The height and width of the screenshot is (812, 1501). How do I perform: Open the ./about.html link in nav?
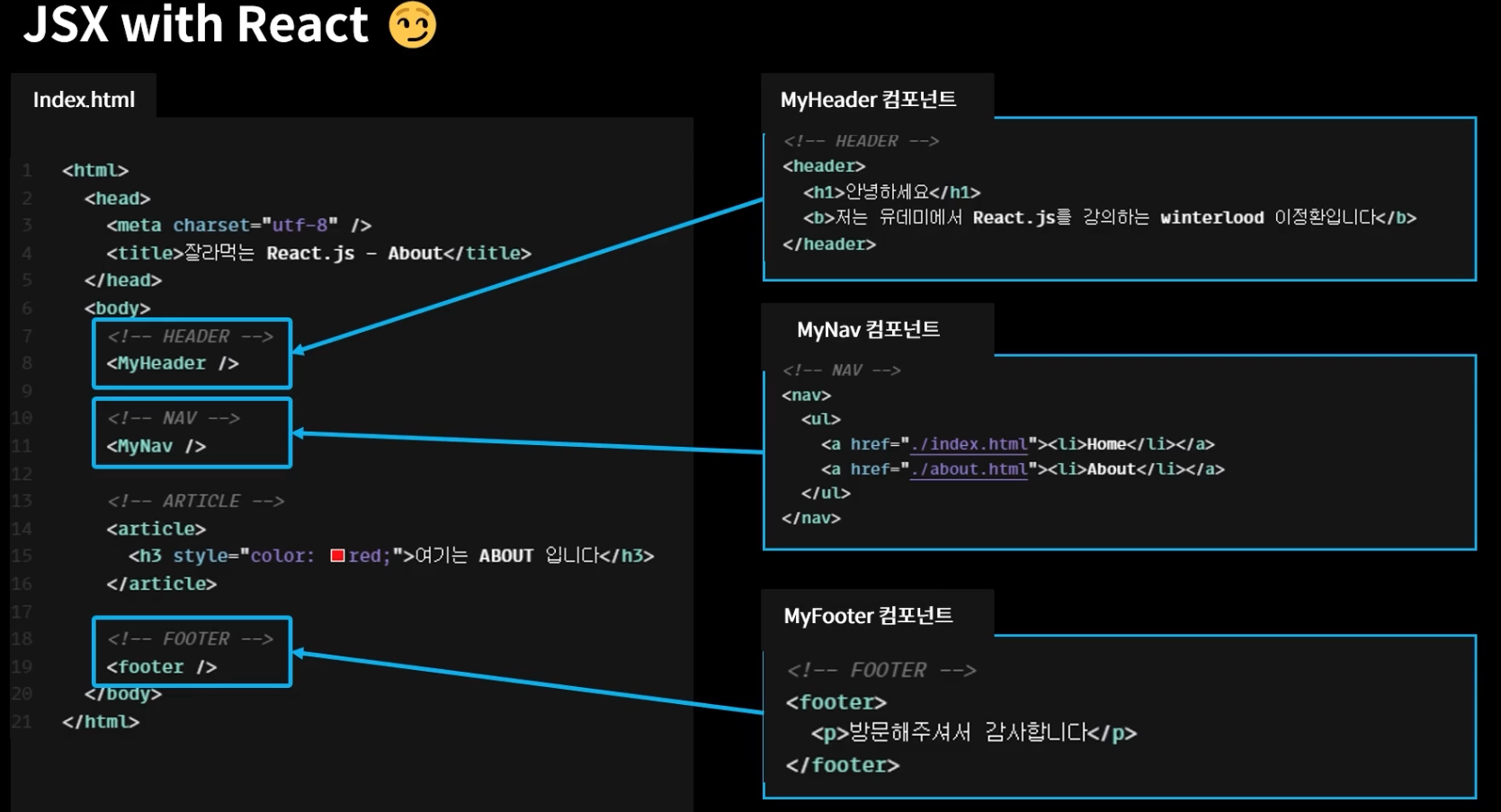pos(969,469)
